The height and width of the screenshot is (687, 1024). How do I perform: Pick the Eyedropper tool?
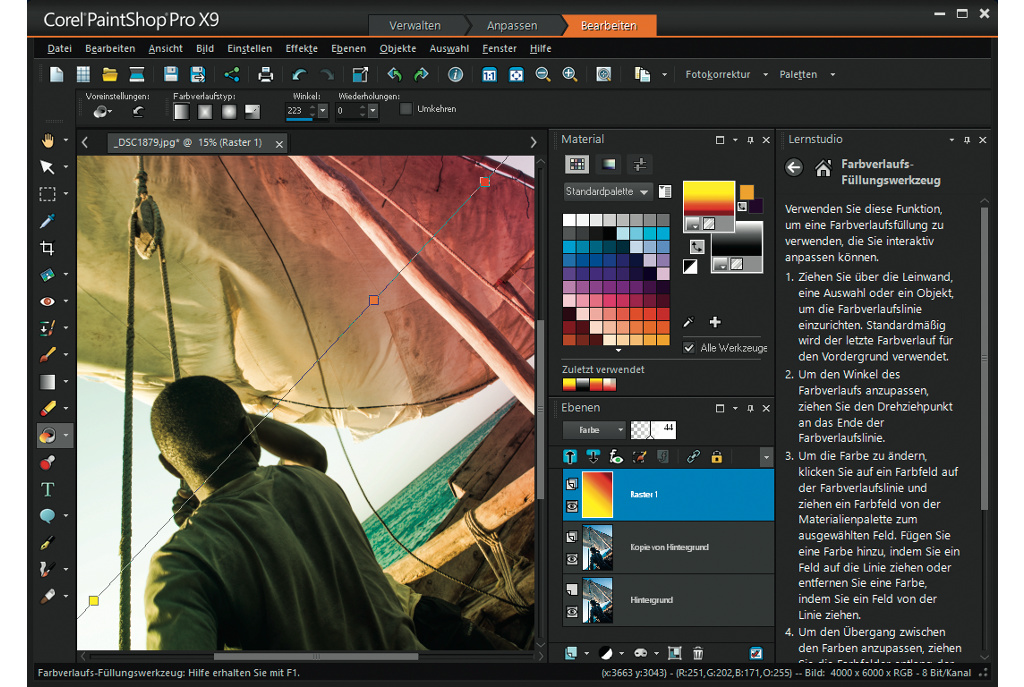coord(47,220)
